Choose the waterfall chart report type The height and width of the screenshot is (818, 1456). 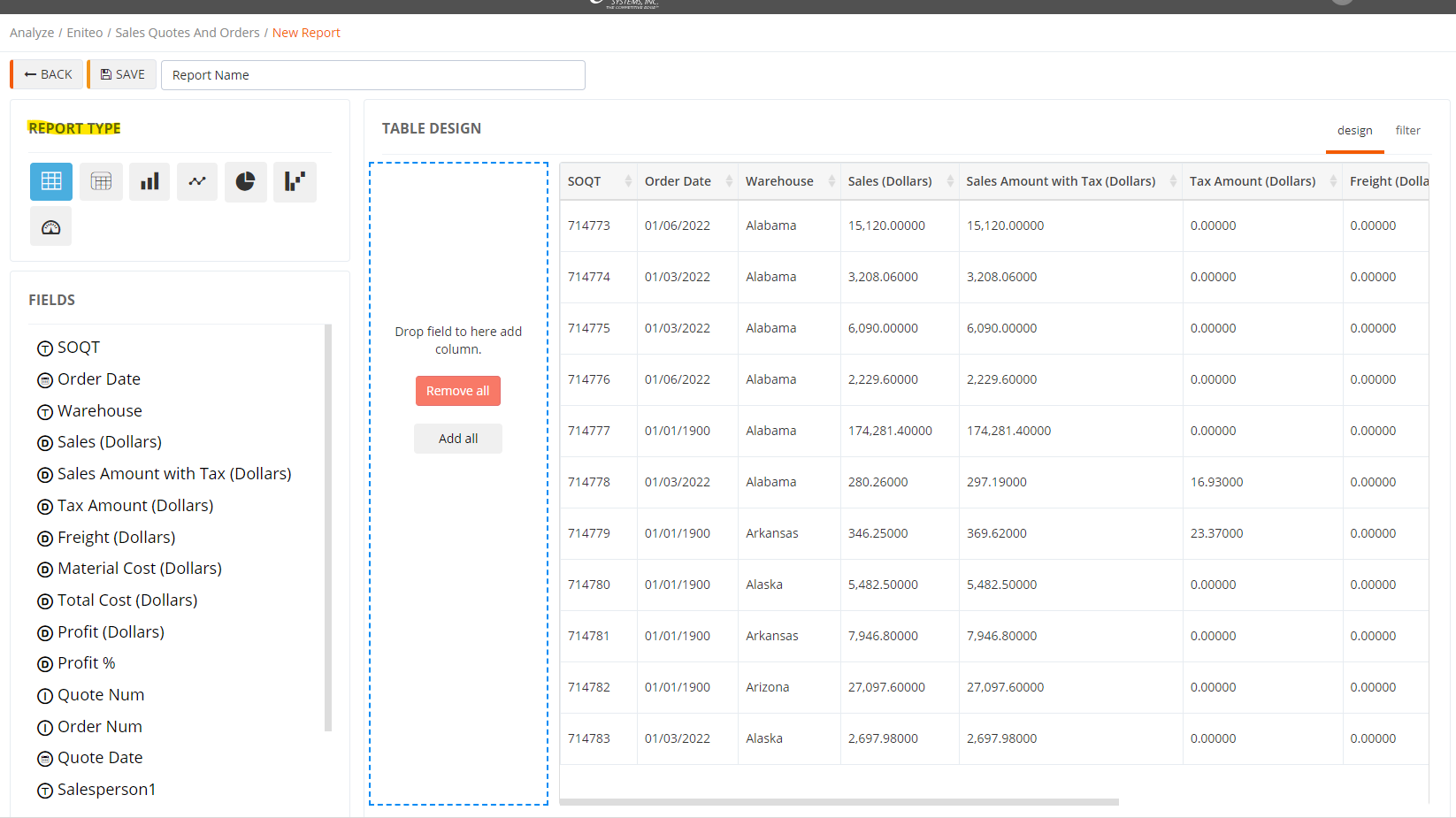[x=295, y=181]
